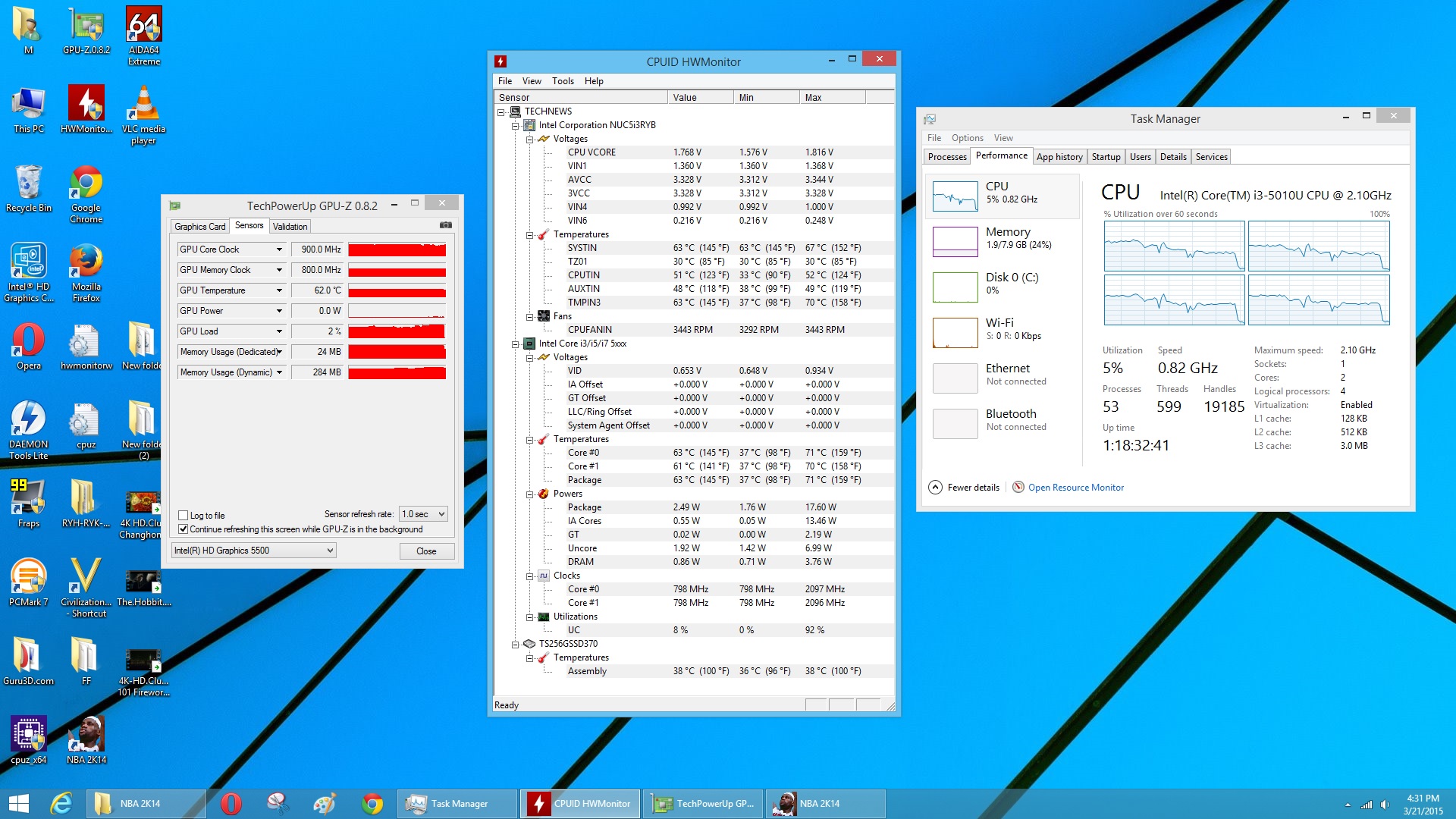Image resolution: width=1456 pixels, height=819 pixels.
Task: Click the GPU Load red graph
Action: [397, 331]
